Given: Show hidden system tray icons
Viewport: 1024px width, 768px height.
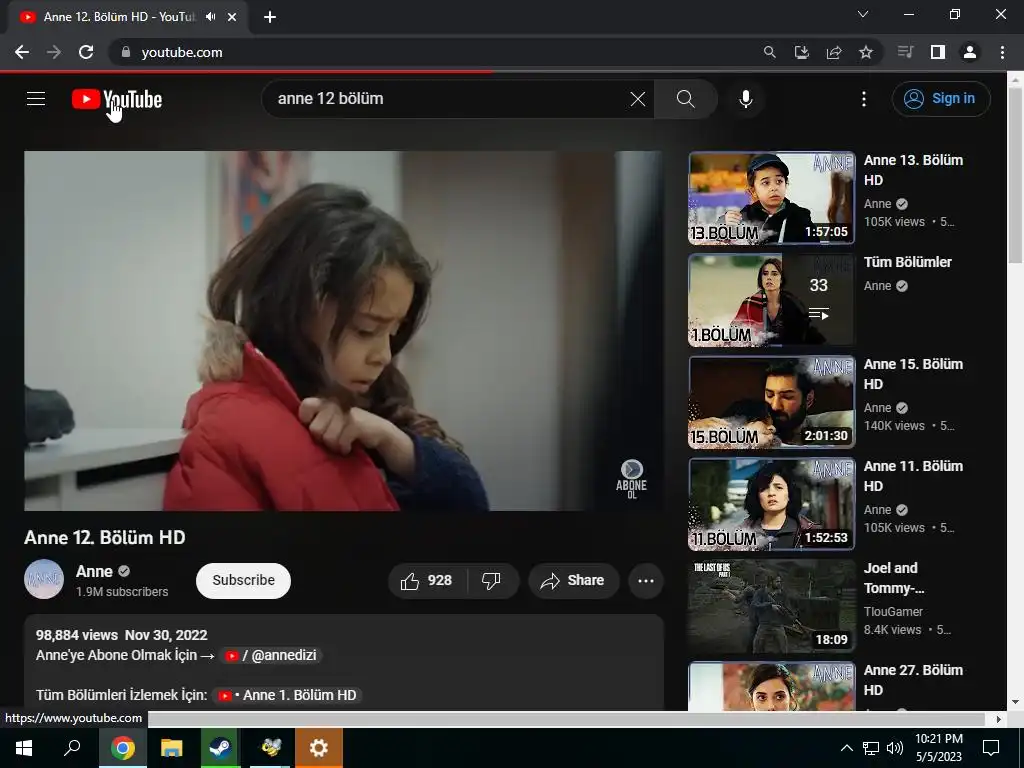Looking at the screenshot, I should click(x=846, y=748).
